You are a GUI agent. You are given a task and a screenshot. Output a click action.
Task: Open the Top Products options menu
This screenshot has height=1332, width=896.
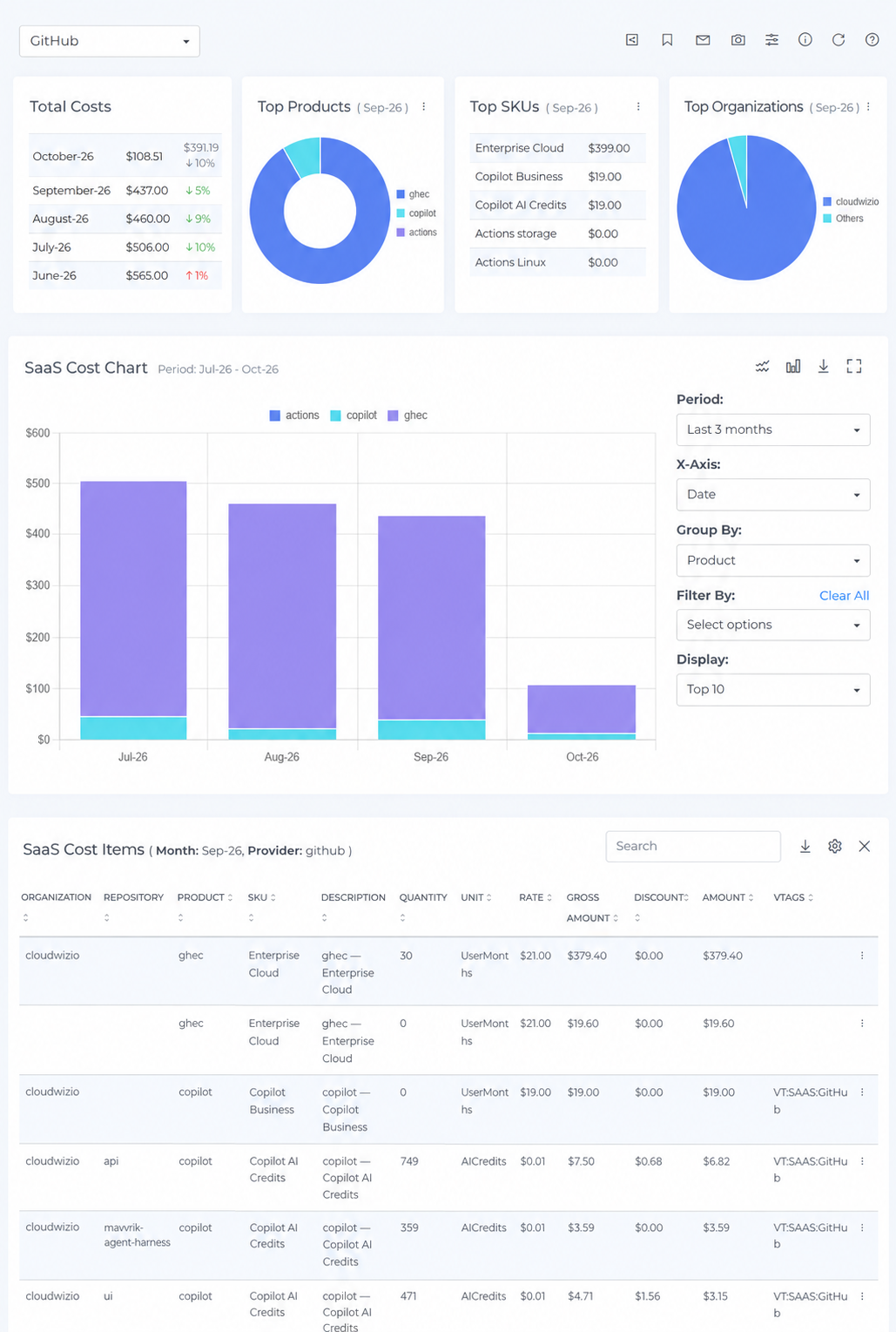[x=424, y=107]
